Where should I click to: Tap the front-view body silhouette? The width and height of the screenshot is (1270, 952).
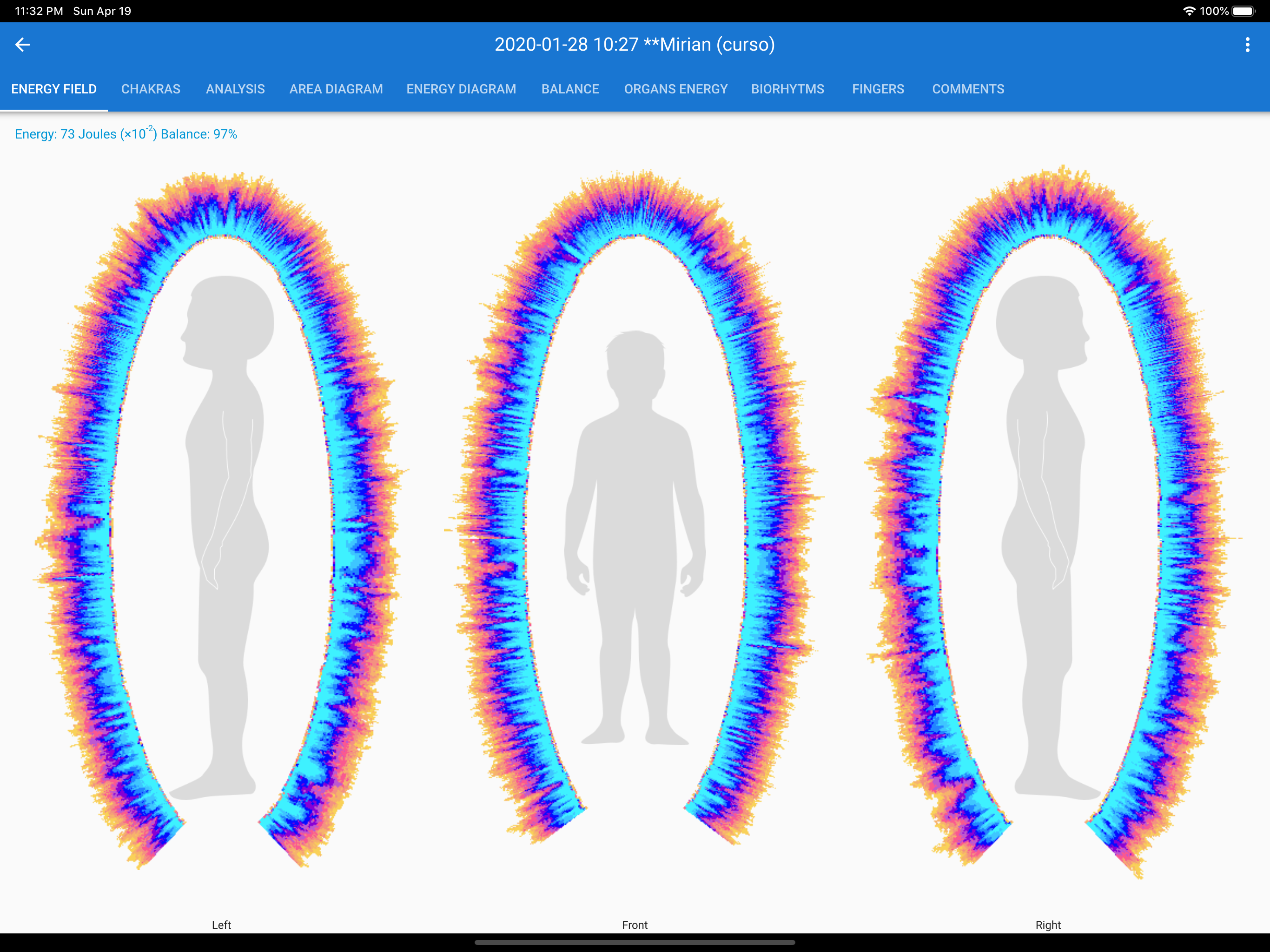pyautogui.click(x=635, y=537)
